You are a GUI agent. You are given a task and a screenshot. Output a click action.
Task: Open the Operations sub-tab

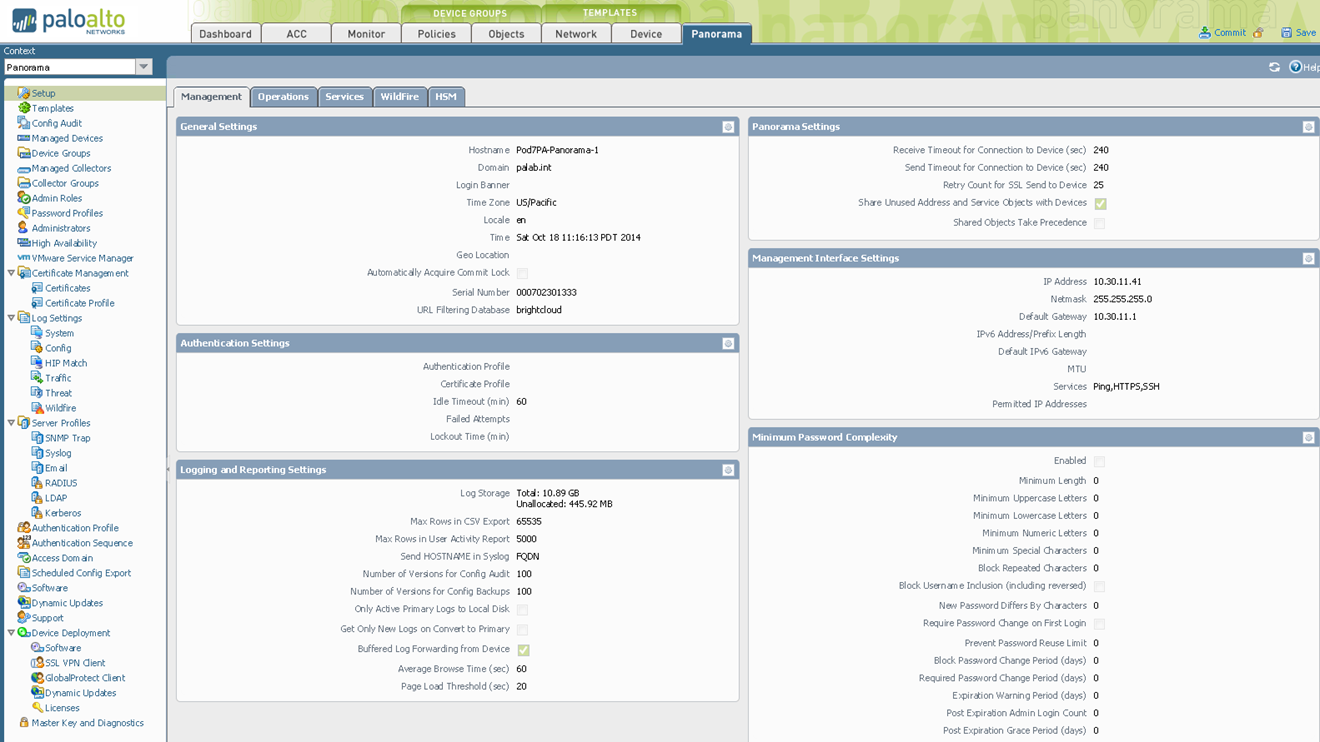pyautogui.click(x=283, y=96)
